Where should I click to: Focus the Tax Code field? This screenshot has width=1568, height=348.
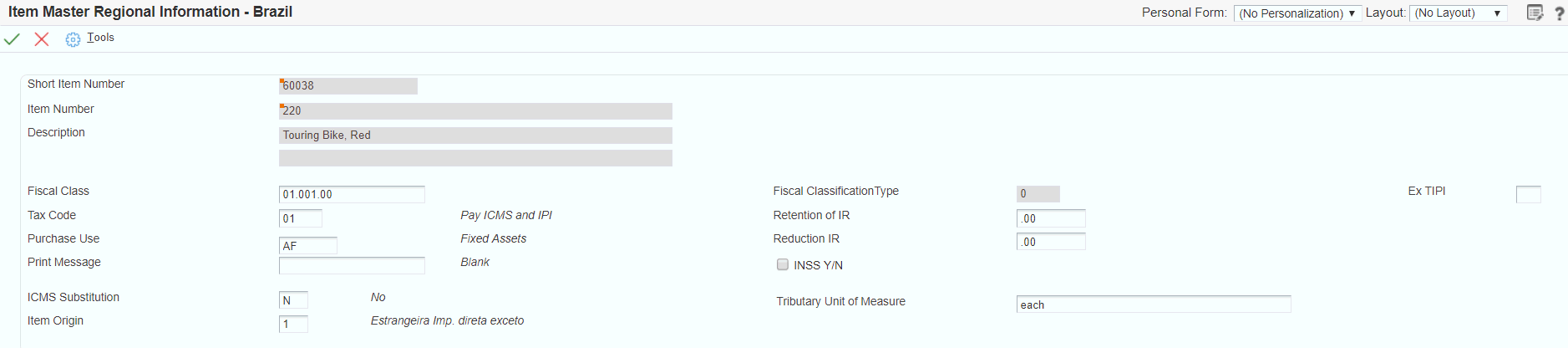click(x=300, y=218)
